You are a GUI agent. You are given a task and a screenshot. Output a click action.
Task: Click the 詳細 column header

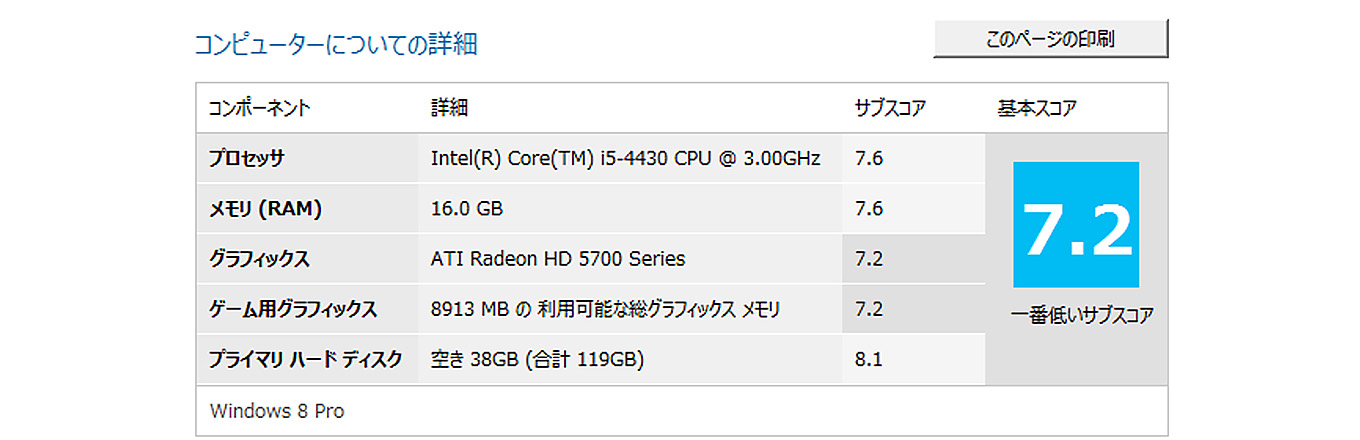[449, 108]
